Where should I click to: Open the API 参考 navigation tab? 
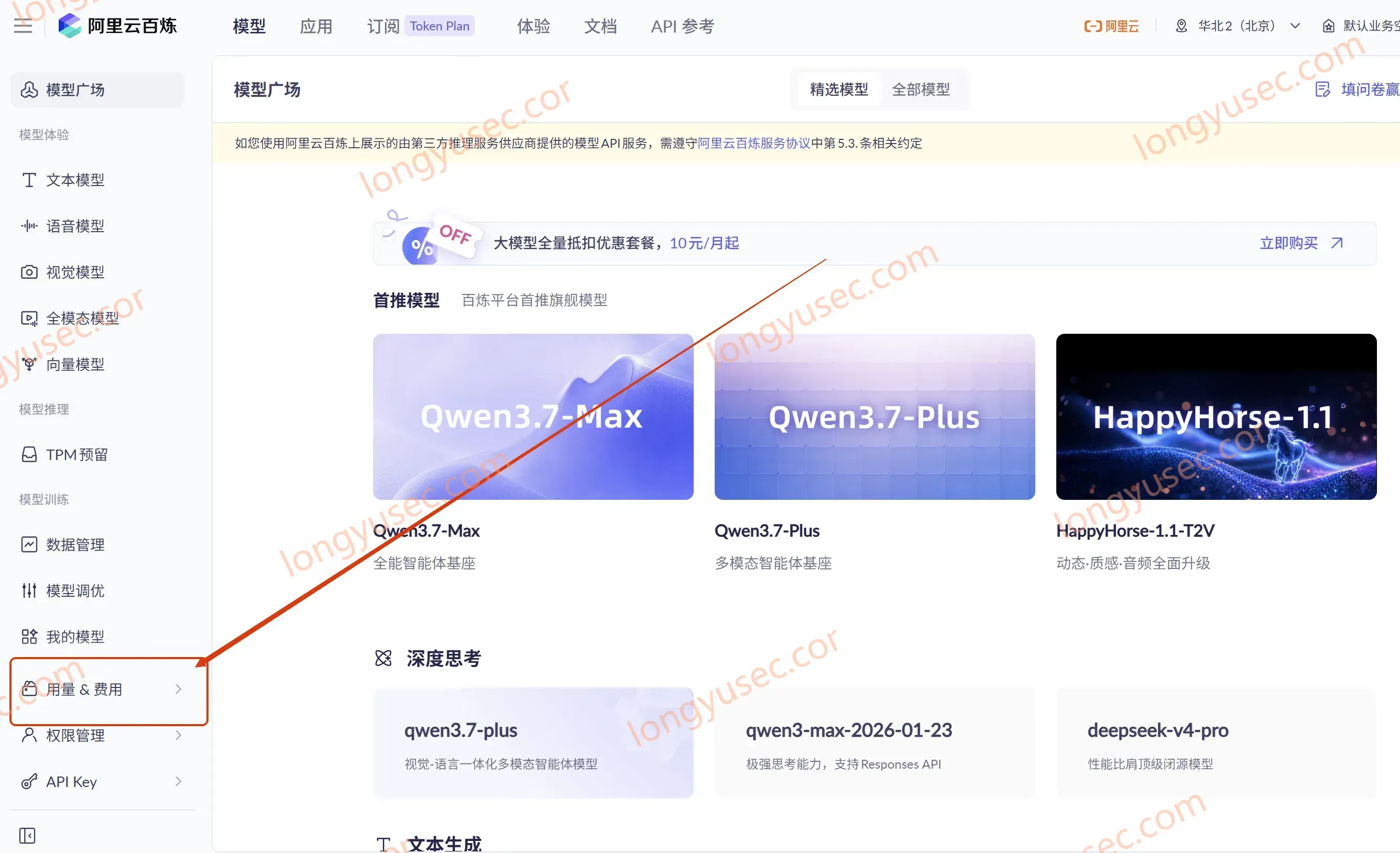(x=682, y=26)
